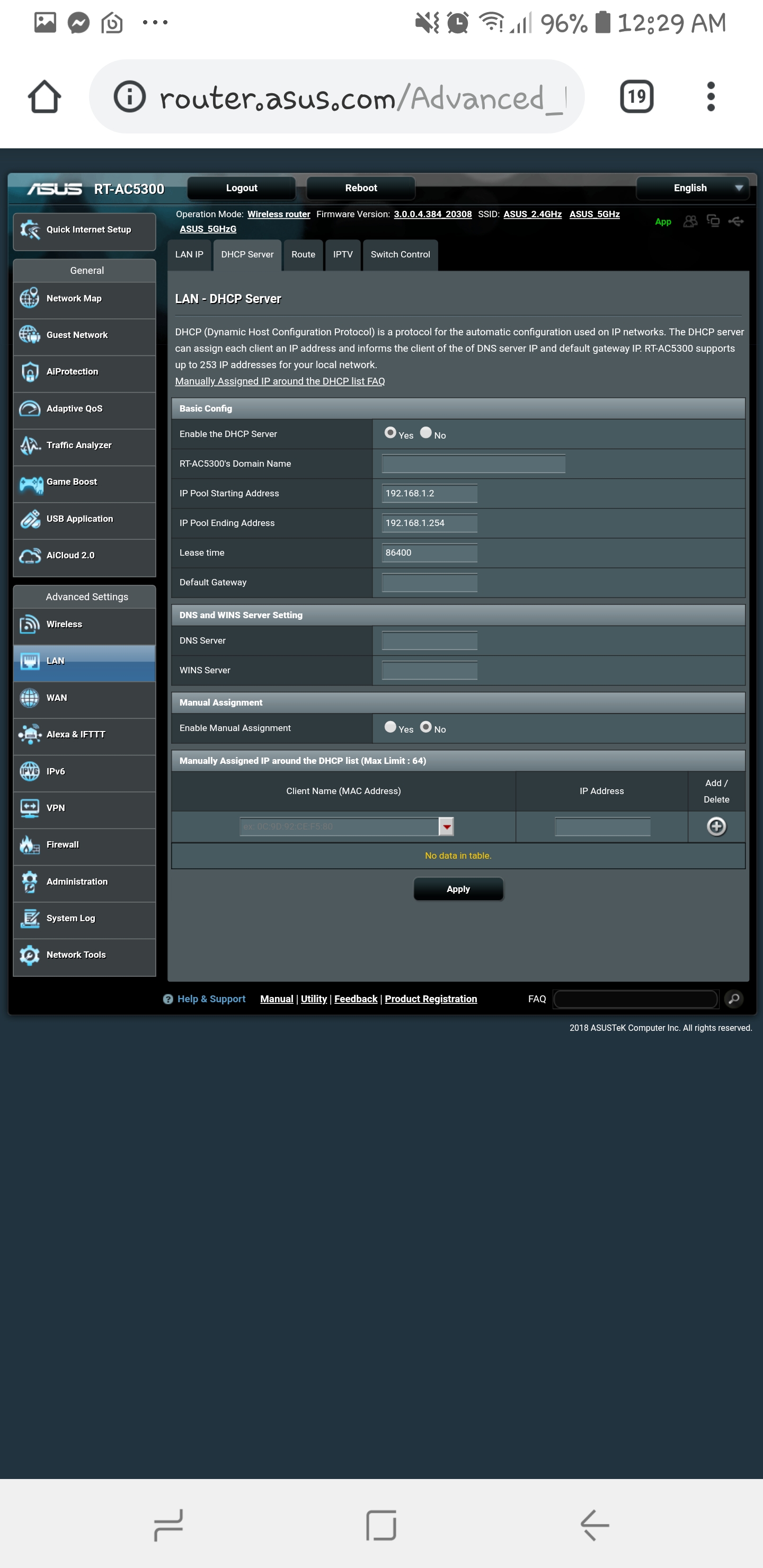763x1568 pixels.
Task: Switch to DHCP Server tab
Action: click(x=247, y=255)
